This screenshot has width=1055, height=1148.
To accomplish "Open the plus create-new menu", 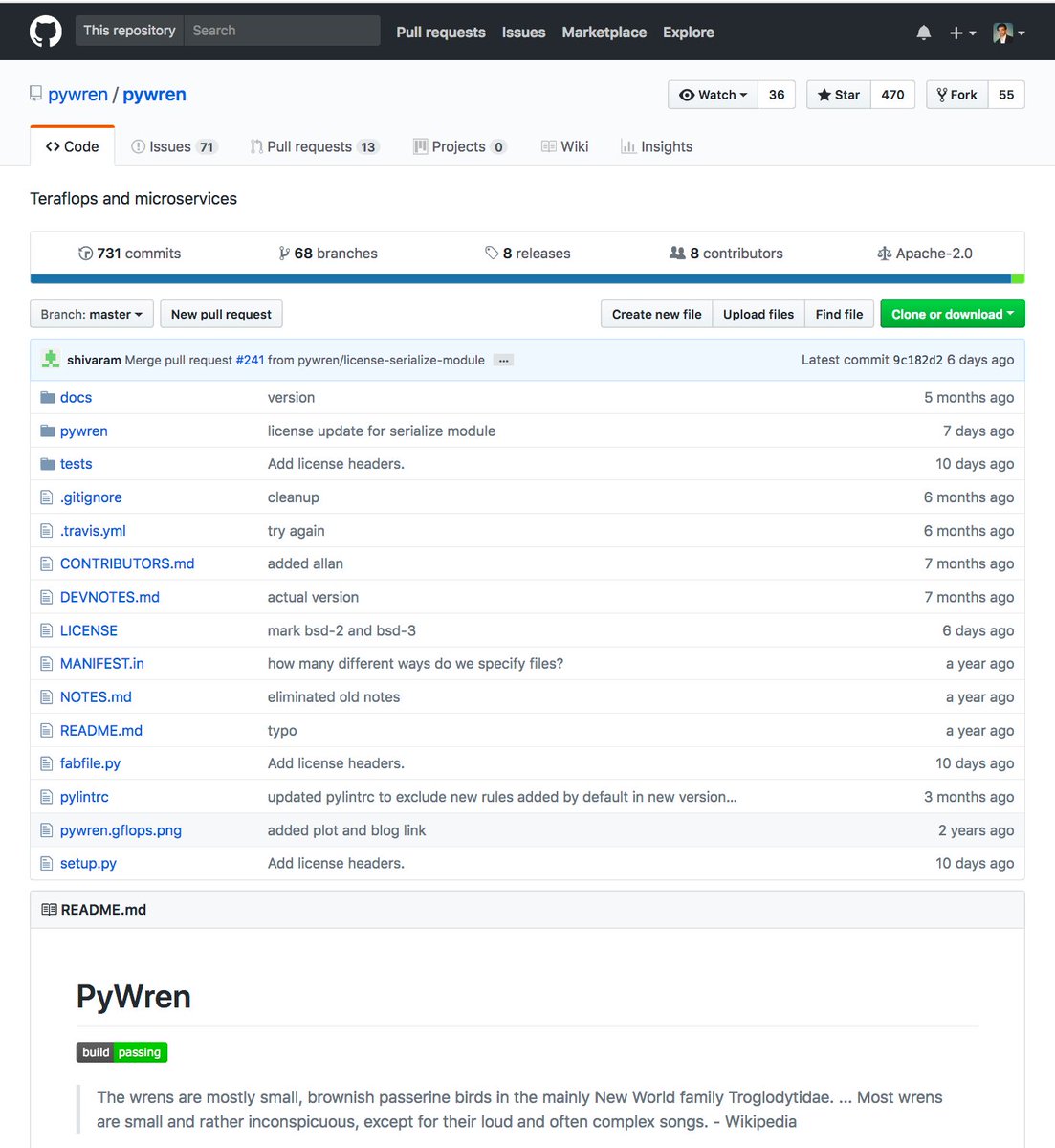I will [962, 33].
